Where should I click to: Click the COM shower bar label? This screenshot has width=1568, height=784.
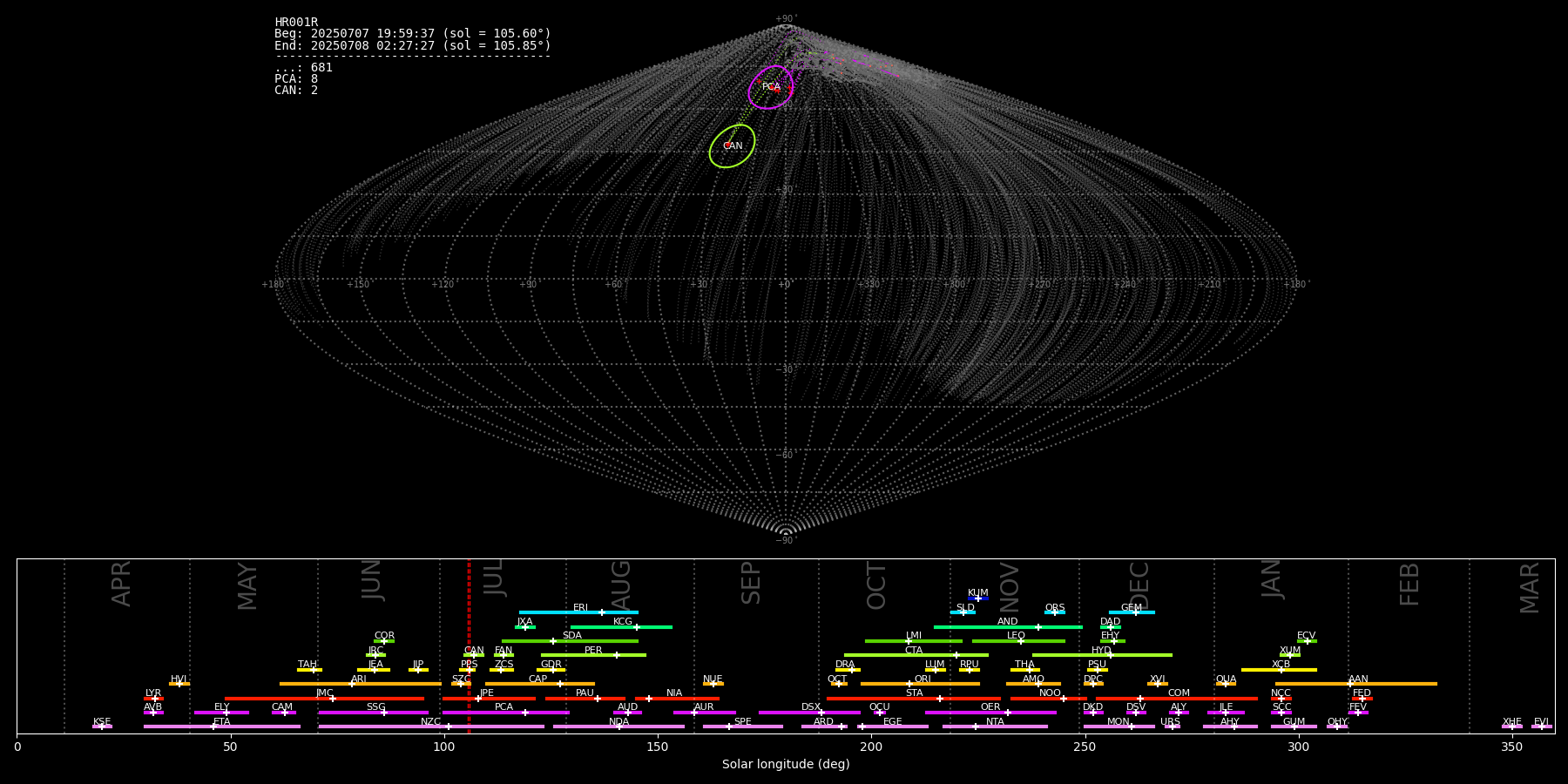point(1179,693)
